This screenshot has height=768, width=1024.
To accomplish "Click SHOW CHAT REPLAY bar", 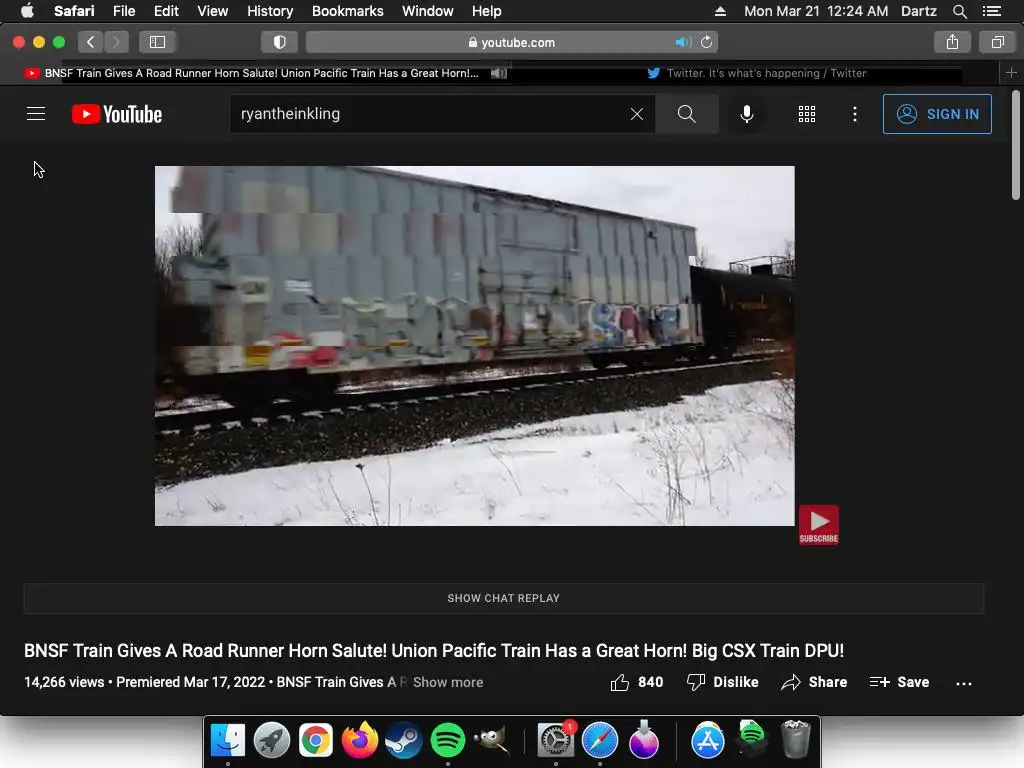I will point(504,598).
